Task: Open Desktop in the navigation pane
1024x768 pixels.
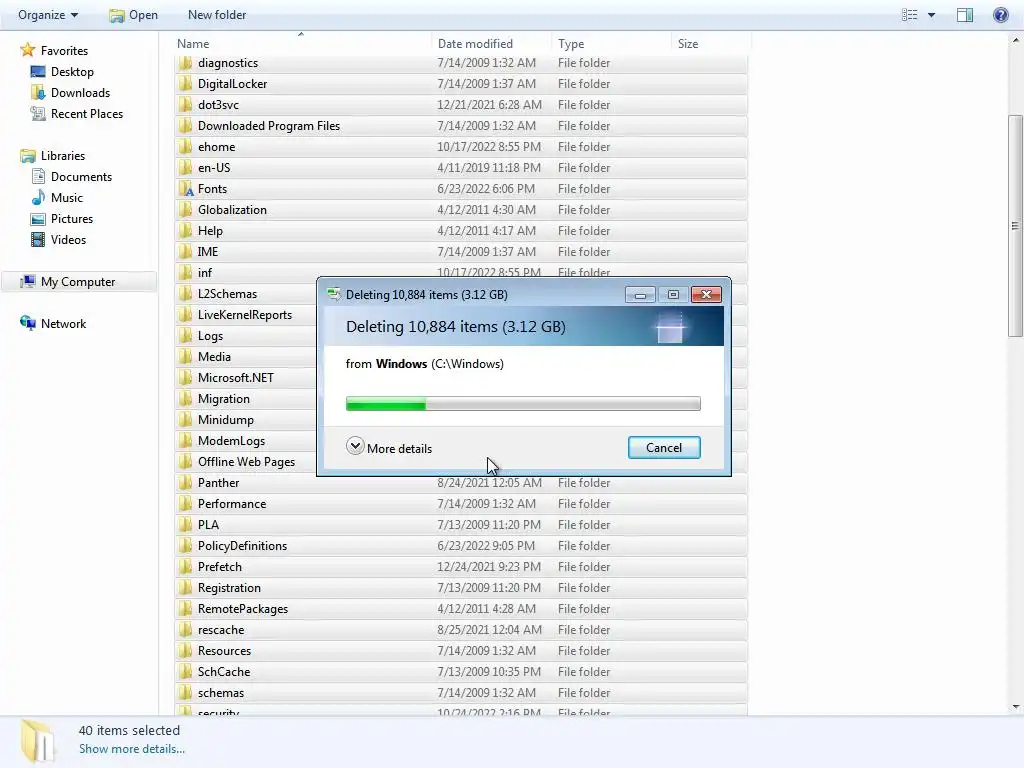Action: (x=72, y=72)
